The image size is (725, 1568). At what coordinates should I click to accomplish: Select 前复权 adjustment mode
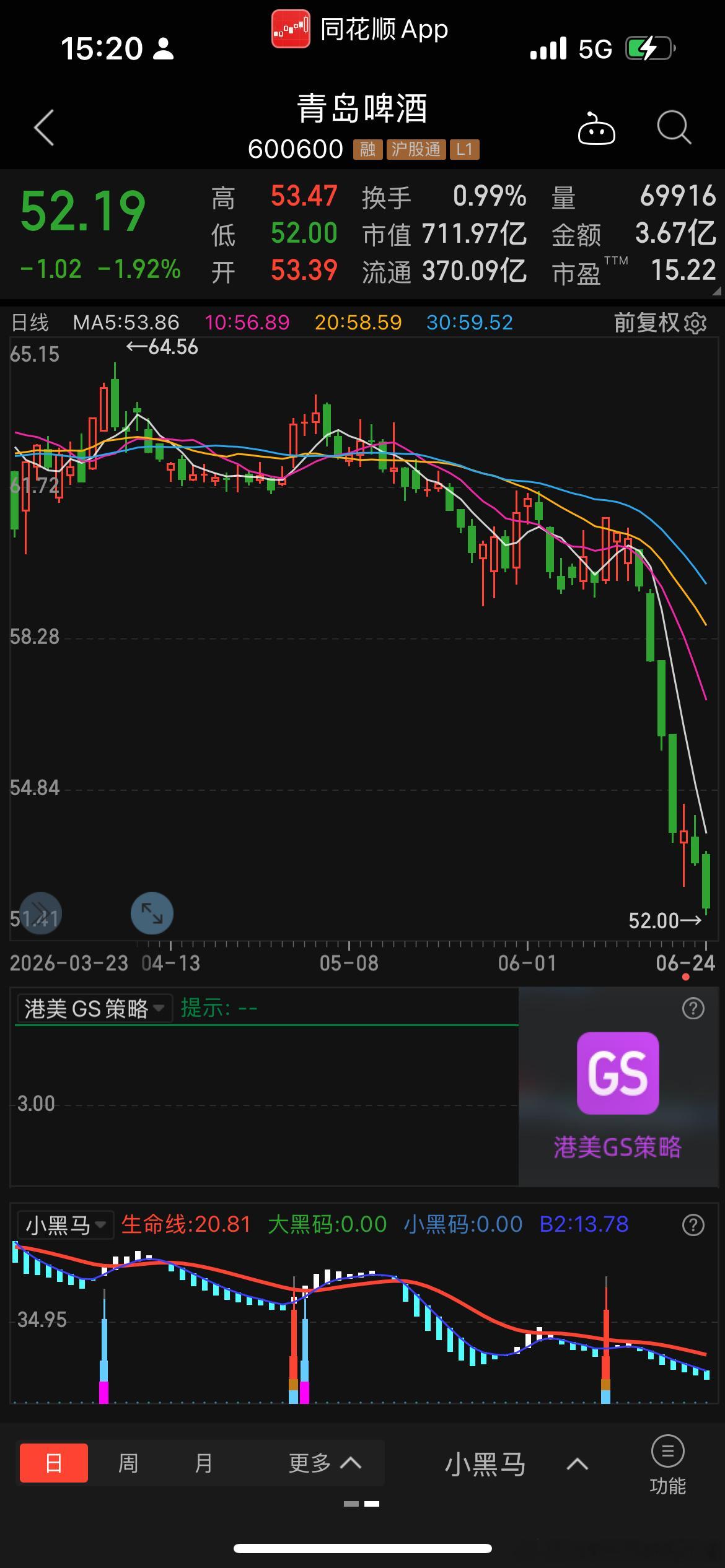click(x=646, y=323)
